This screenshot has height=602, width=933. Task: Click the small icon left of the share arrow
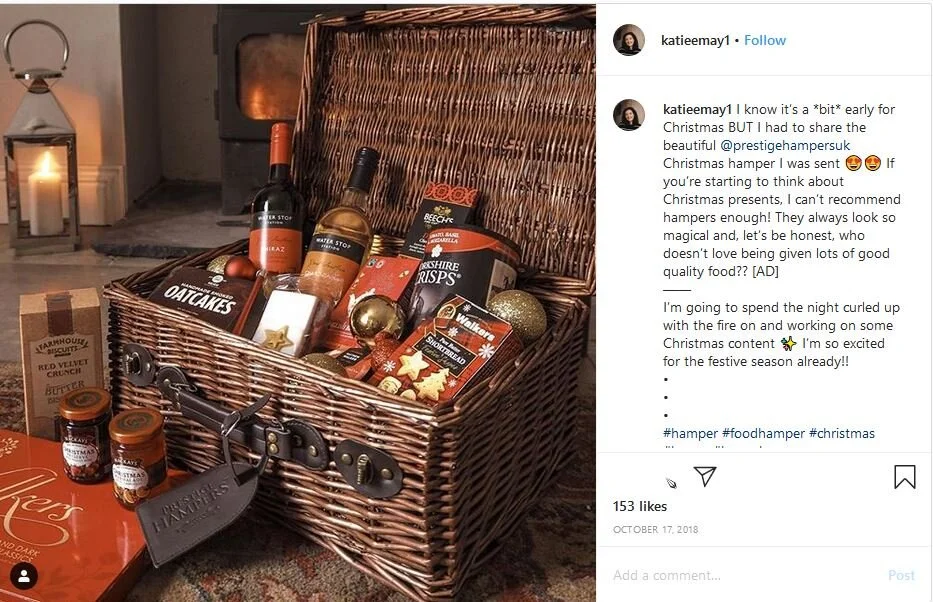[x=671, y=483]
